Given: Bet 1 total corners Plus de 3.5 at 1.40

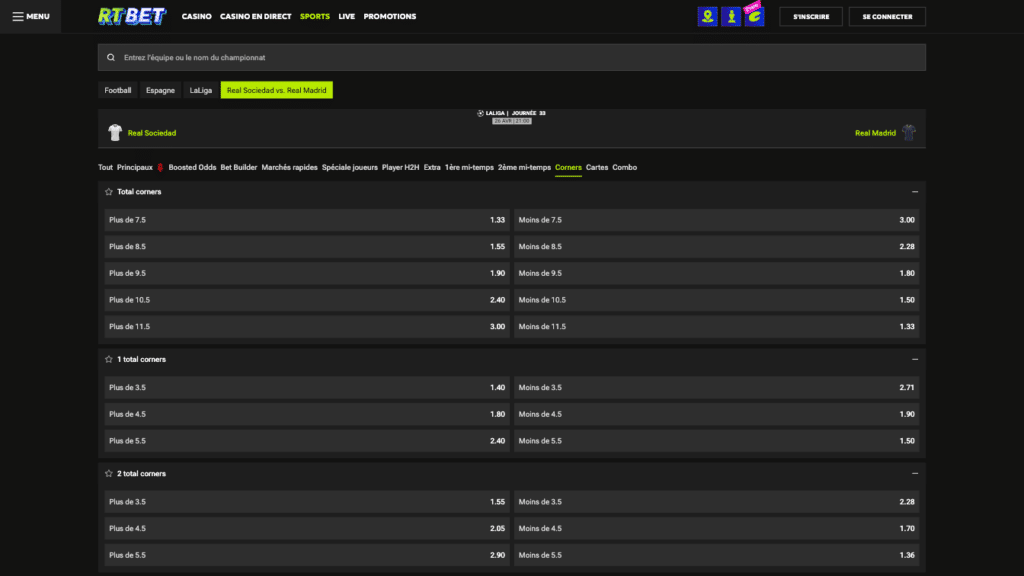Looking at the screenshot, I should click(x=307, y=388).
